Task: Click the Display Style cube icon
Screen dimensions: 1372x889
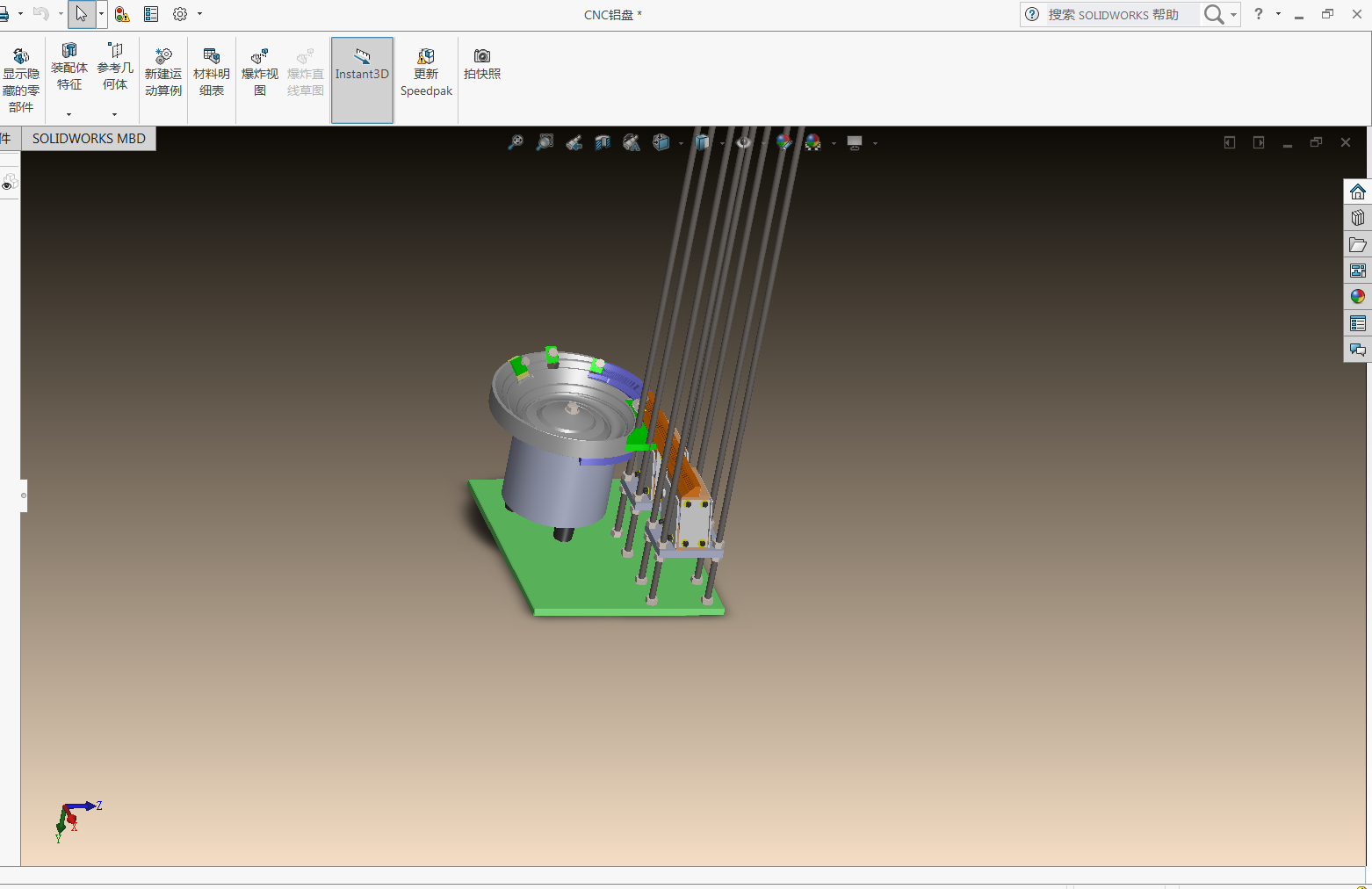Action: coord(702,142)
